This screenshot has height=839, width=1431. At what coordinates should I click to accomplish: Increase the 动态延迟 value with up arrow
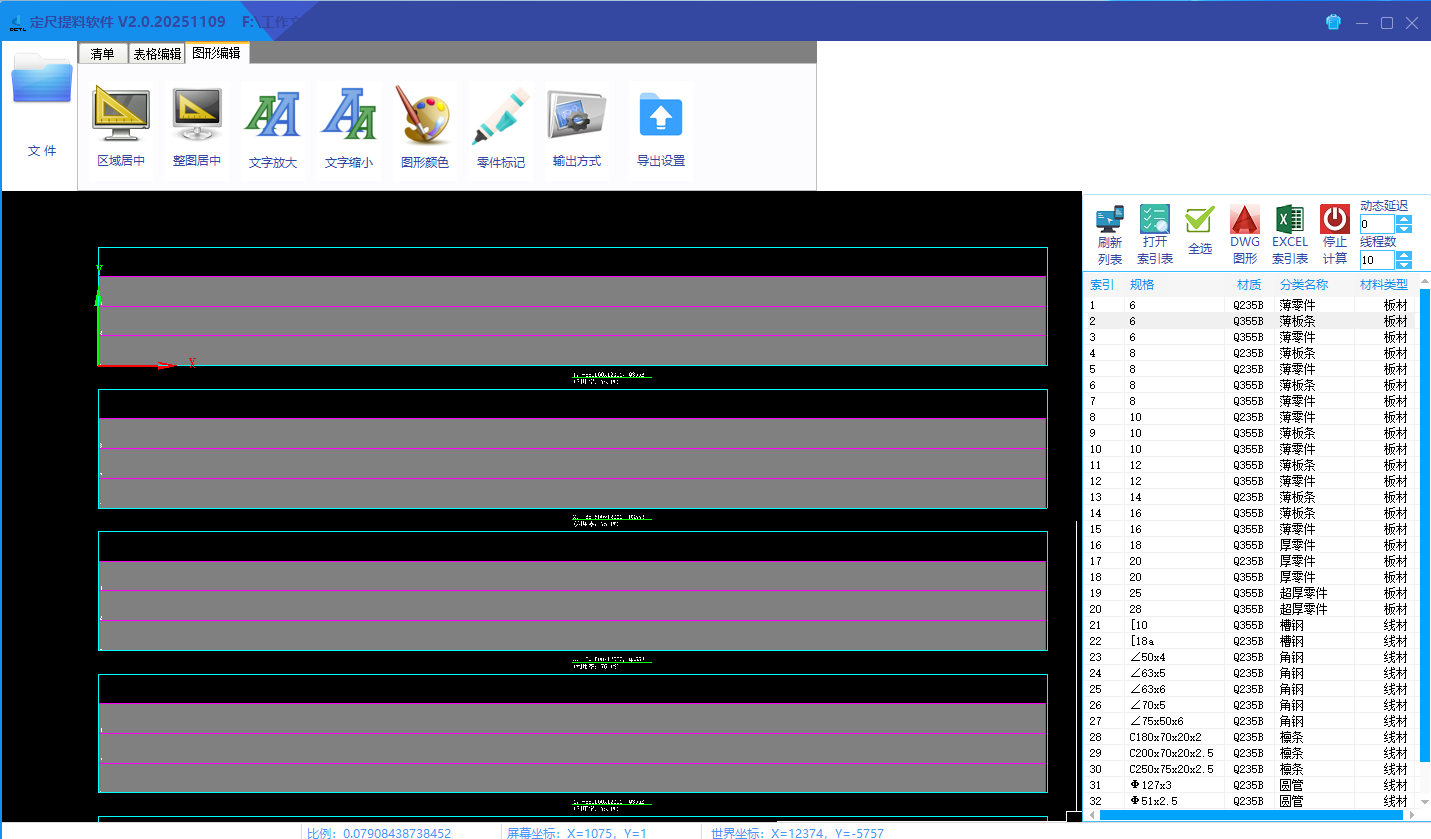tap(1404, 219)
